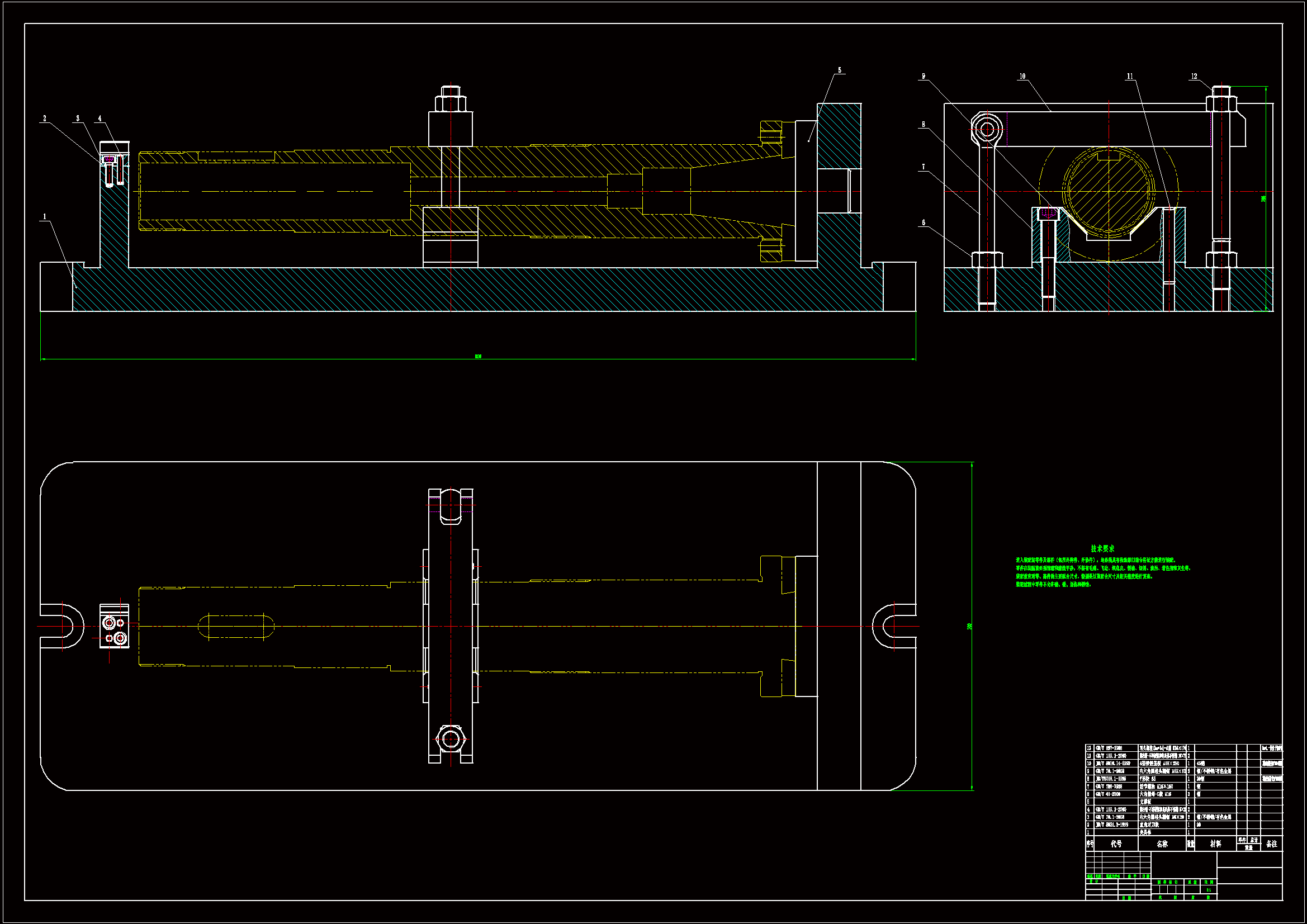1307x924 pixels.
Task: Click the 名称 header cell in parts list
Action: tap(1162, 844)
